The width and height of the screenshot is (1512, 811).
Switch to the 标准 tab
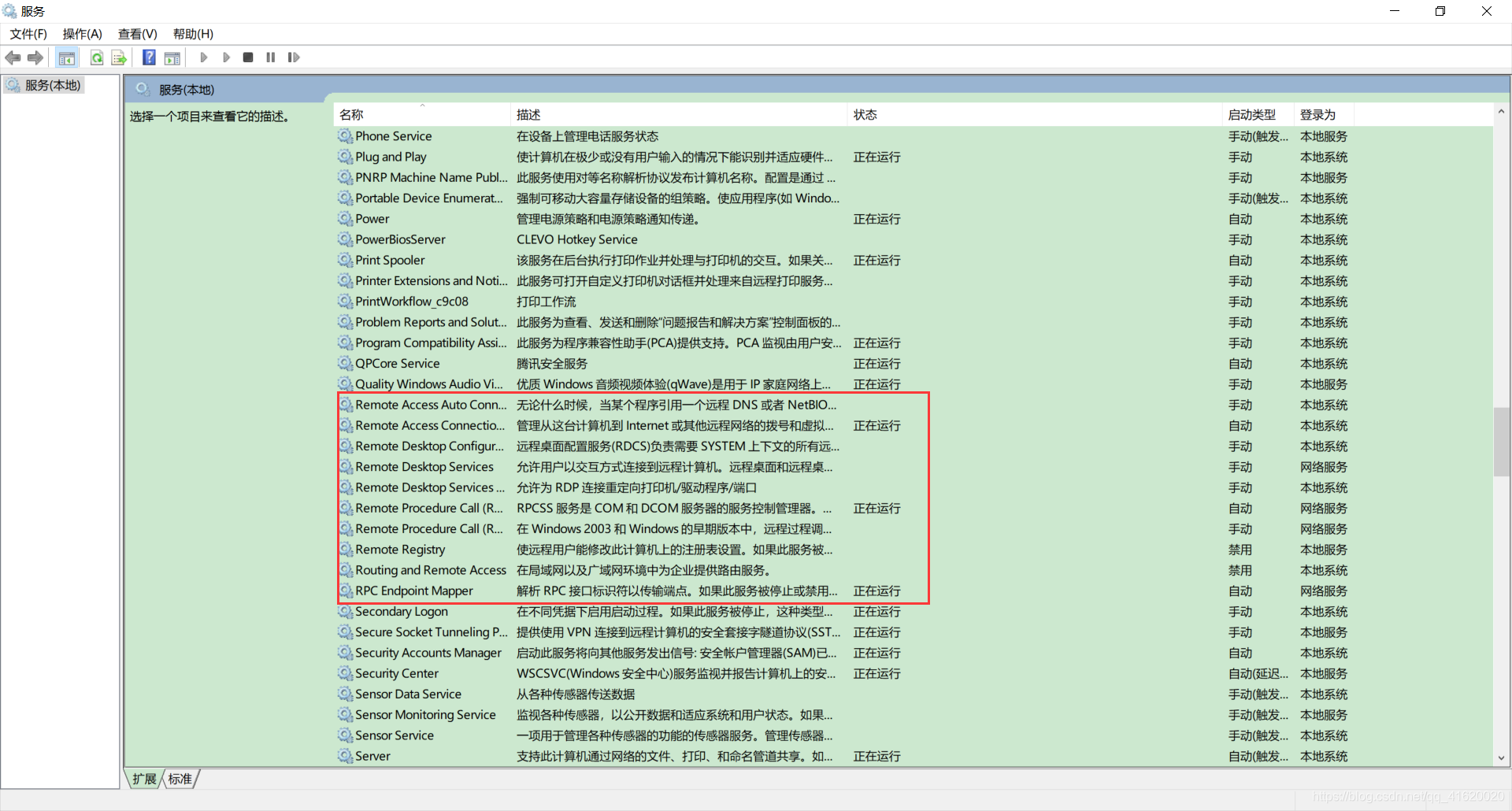(180, 779)
